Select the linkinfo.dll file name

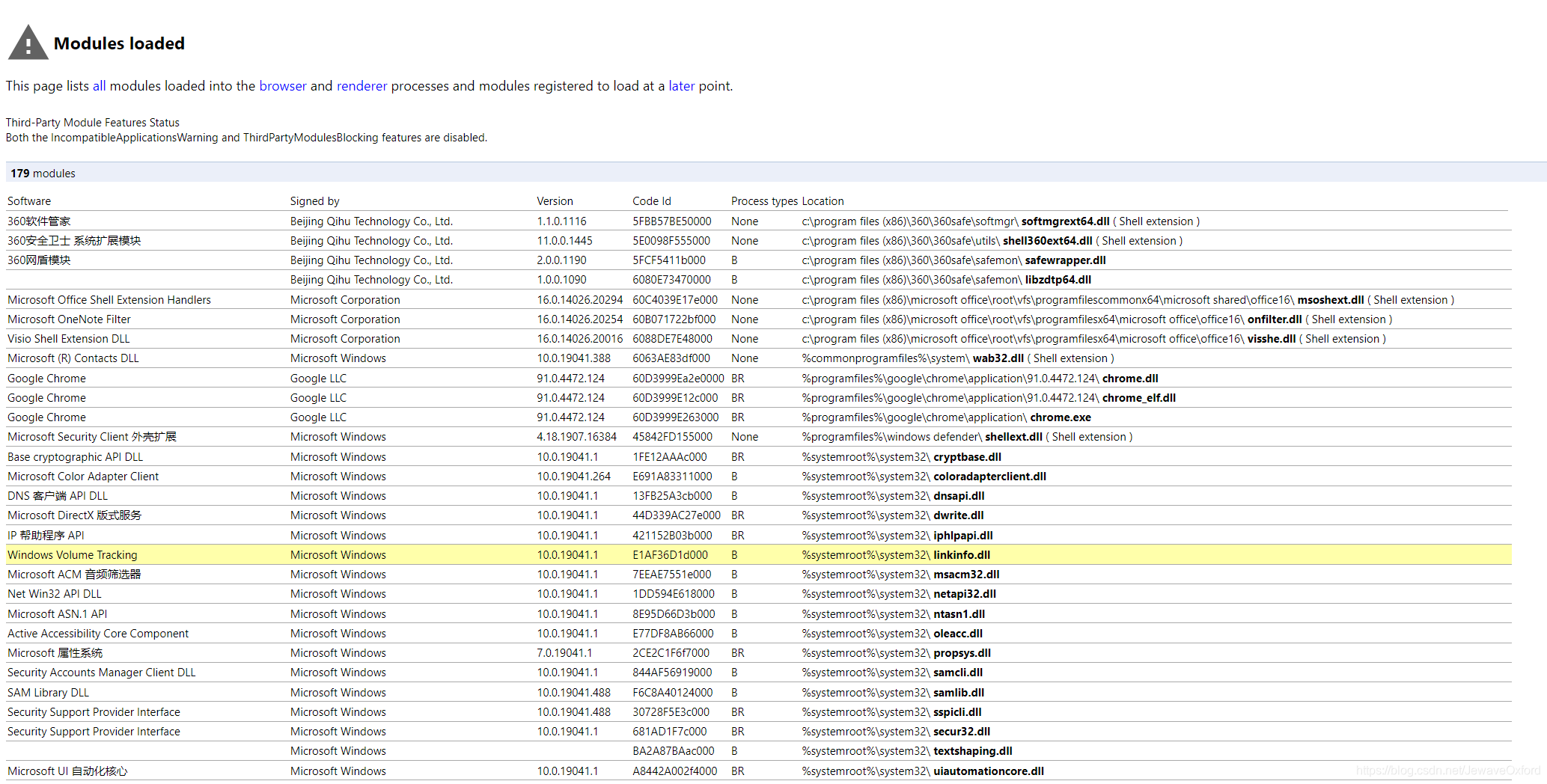pyautogui.click(x=962, y=555)
